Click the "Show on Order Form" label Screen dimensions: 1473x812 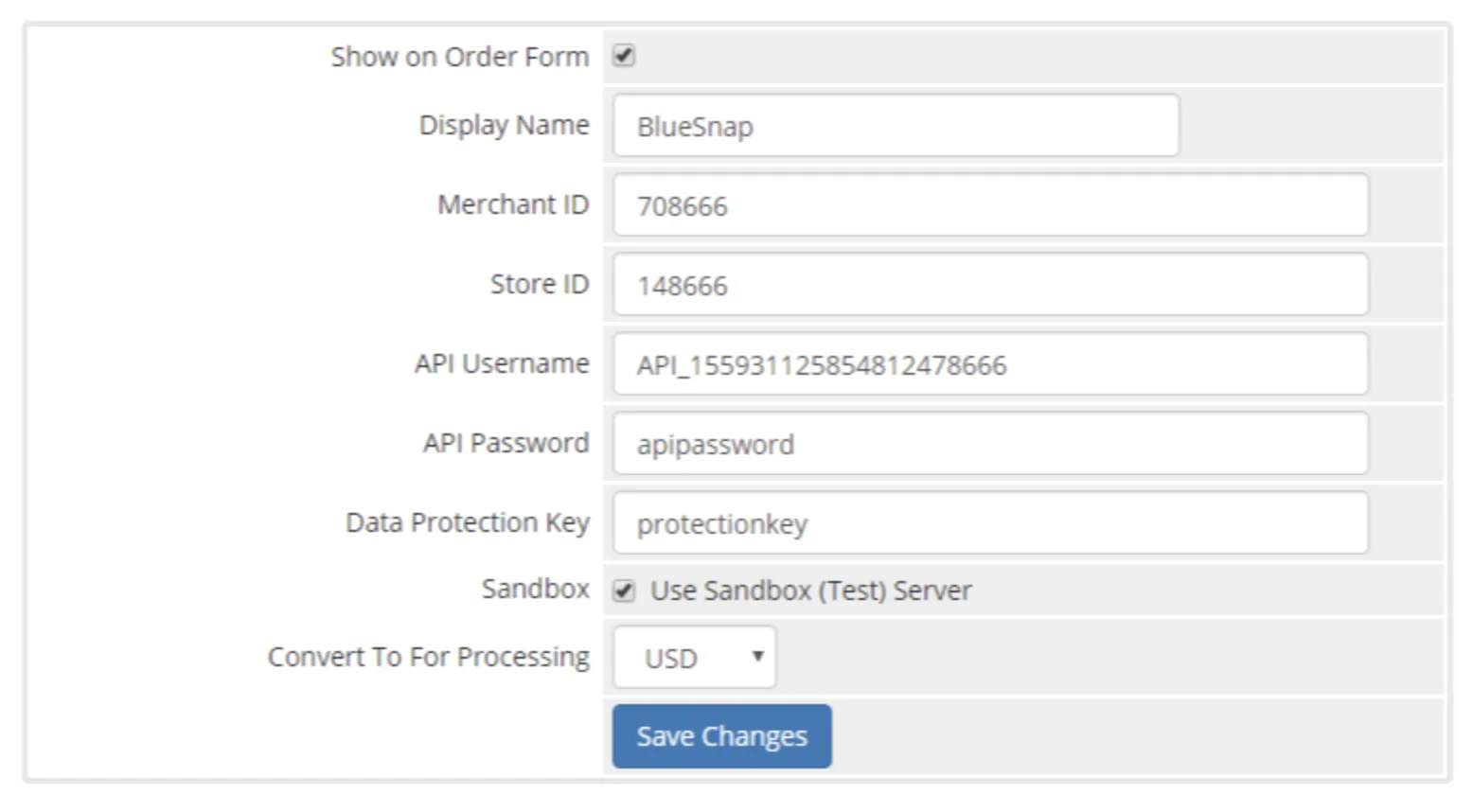459,57
